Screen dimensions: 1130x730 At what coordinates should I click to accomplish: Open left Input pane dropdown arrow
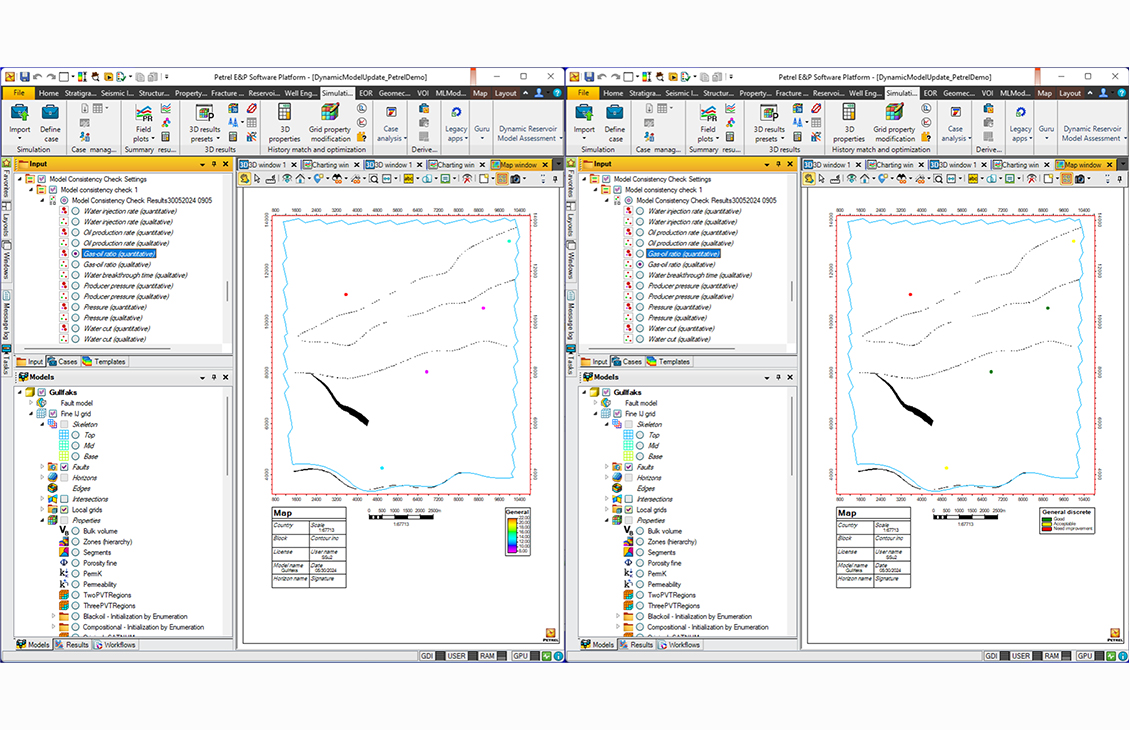[x=203, y=164]
